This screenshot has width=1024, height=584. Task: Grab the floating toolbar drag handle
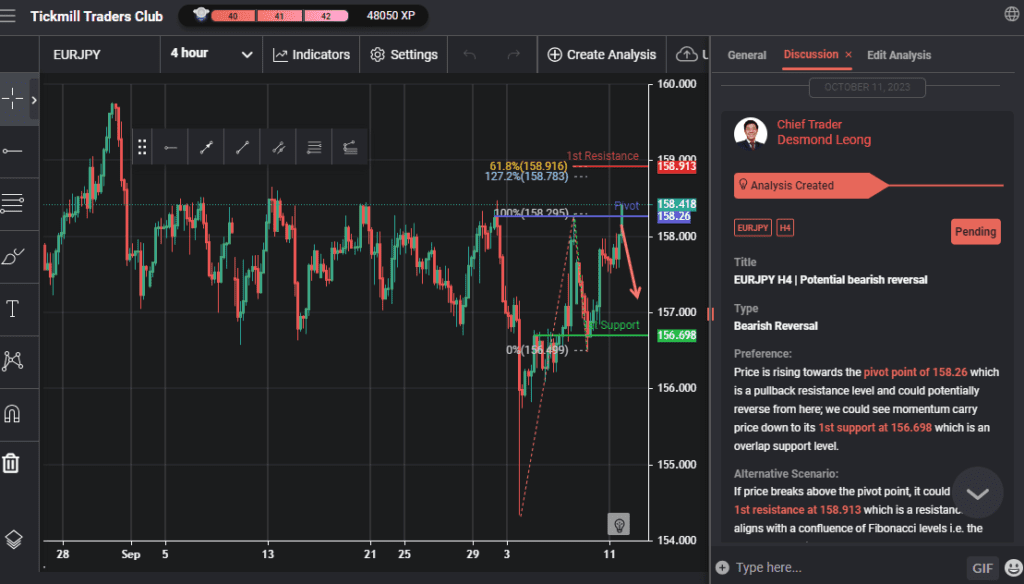point(142,148)
